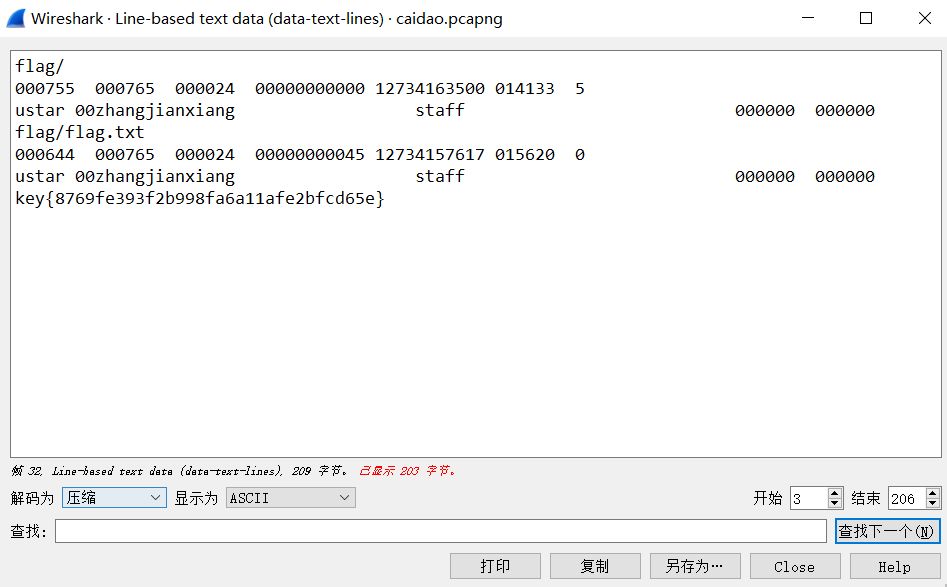Click inside the 查找 search field
The width and height of the screenshot is (947, 587).
coord(440,530)
